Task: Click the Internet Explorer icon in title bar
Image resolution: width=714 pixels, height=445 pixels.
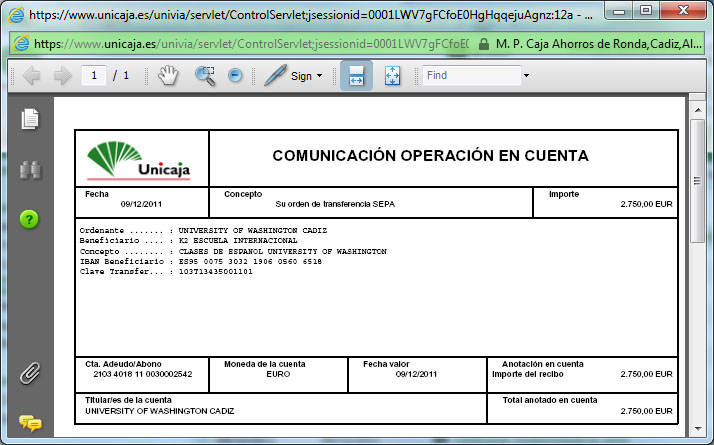Action: [16, 15]
